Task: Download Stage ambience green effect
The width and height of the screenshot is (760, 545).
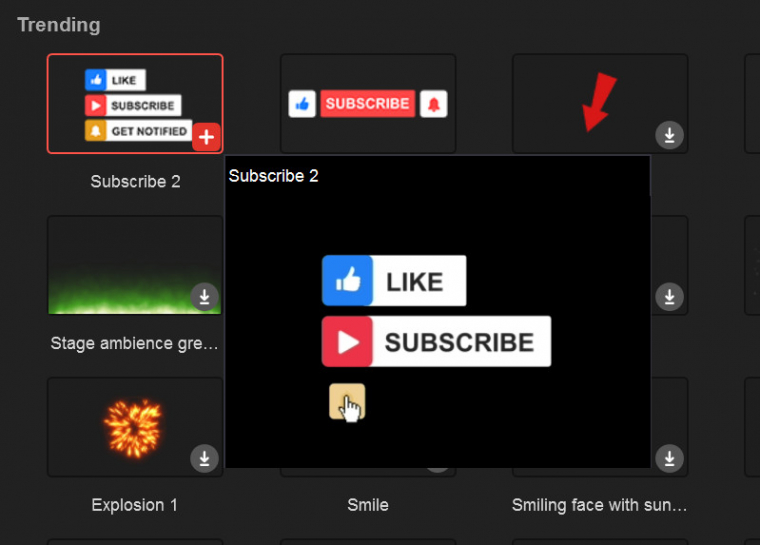Action: click(x=205, y=297)
